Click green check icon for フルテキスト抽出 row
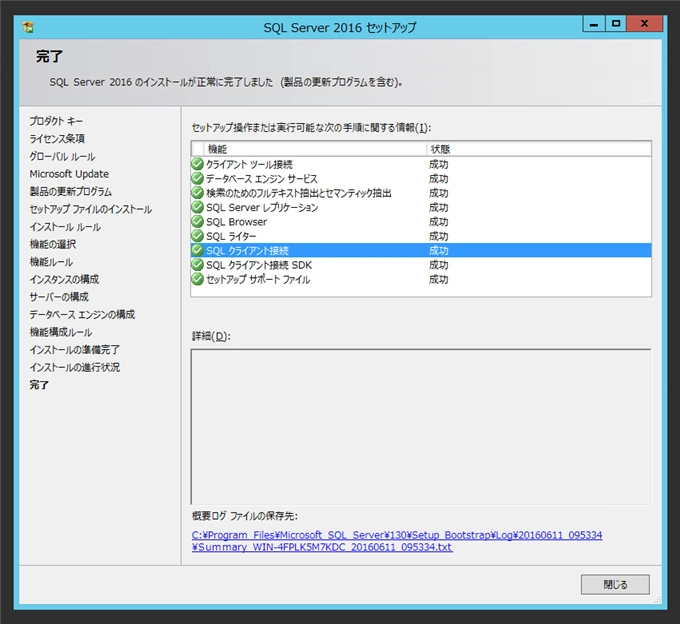 [197, 193]
